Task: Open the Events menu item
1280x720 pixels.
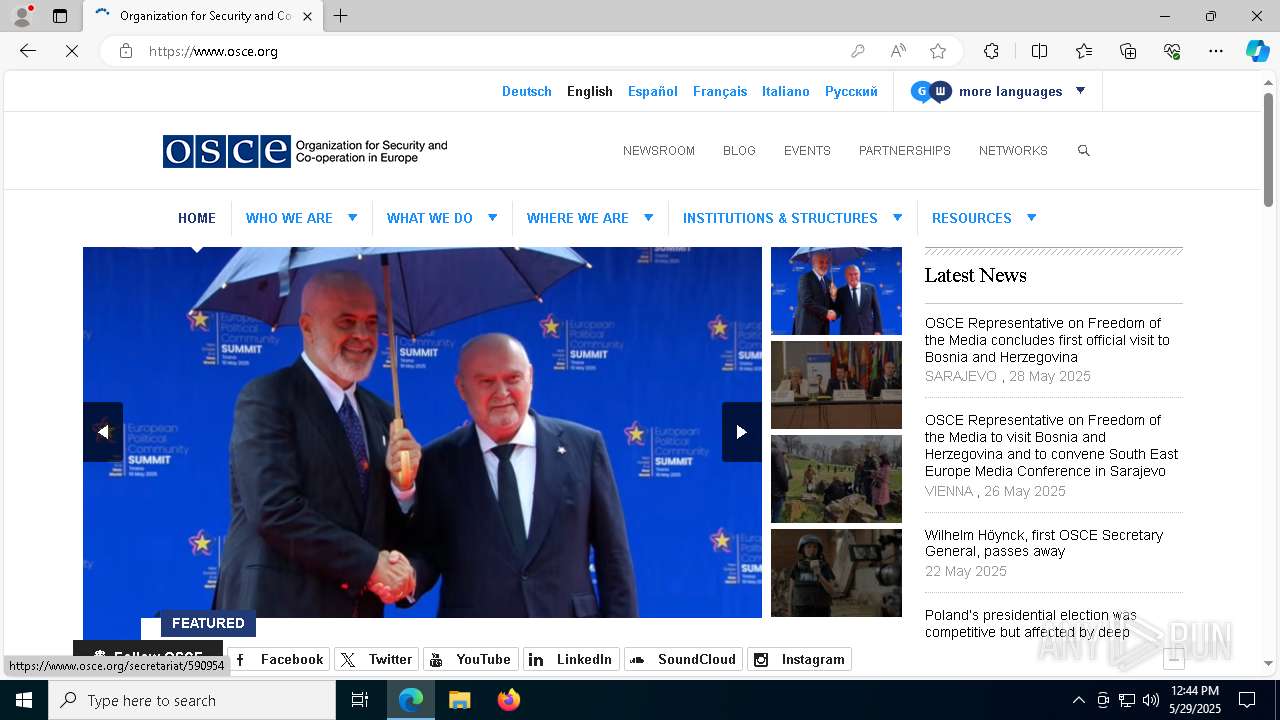Action: 807,150
